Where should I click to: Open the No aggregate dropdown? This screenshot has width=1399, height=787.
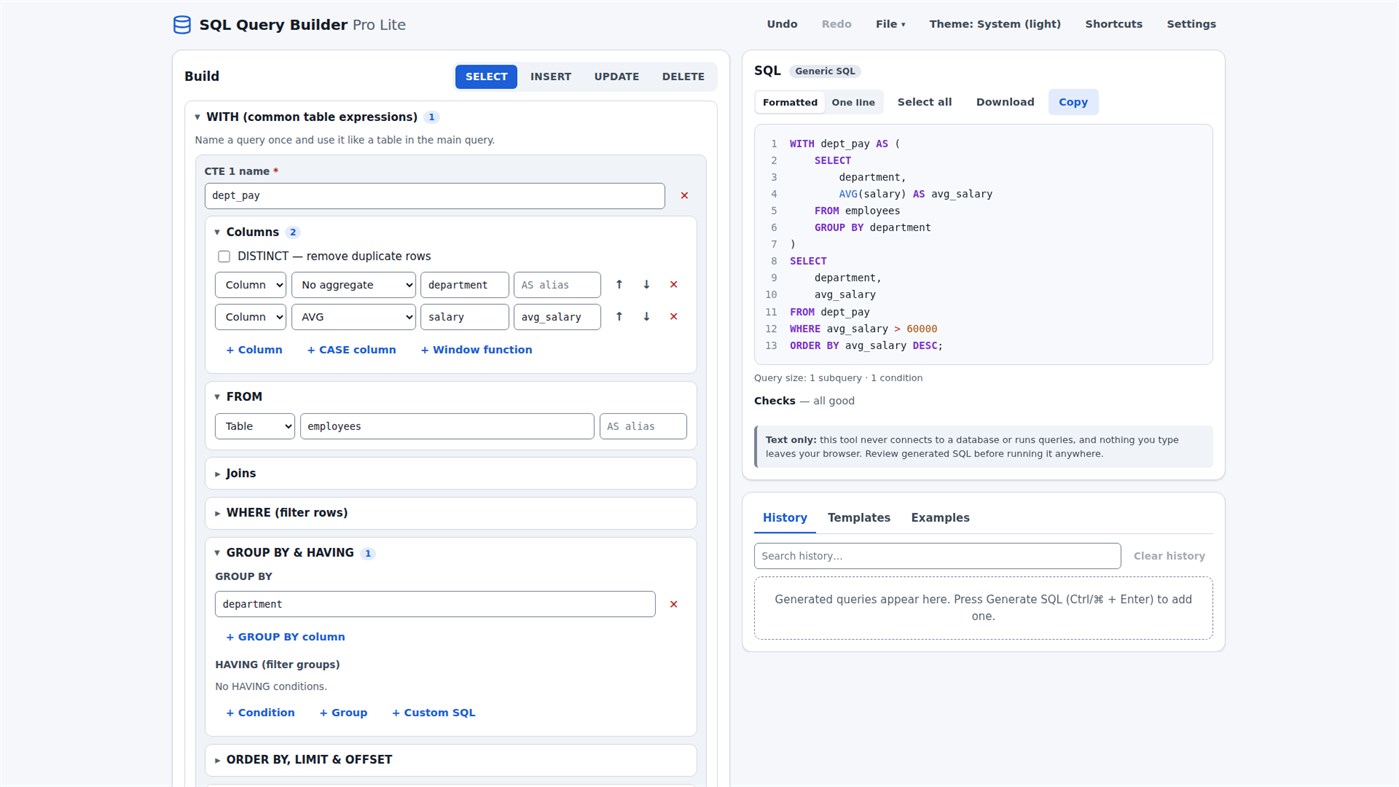click(353, 285)
